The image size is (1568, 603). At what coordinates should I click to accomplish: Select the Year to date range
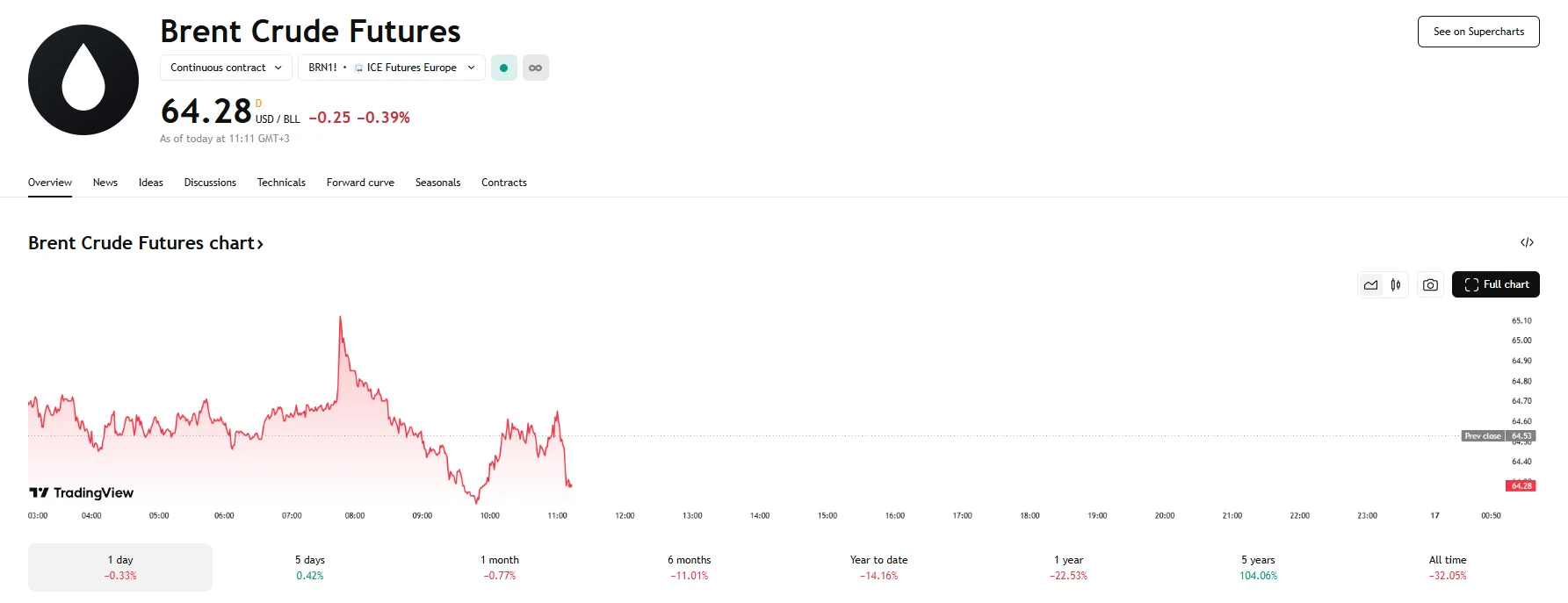(879, 567)
